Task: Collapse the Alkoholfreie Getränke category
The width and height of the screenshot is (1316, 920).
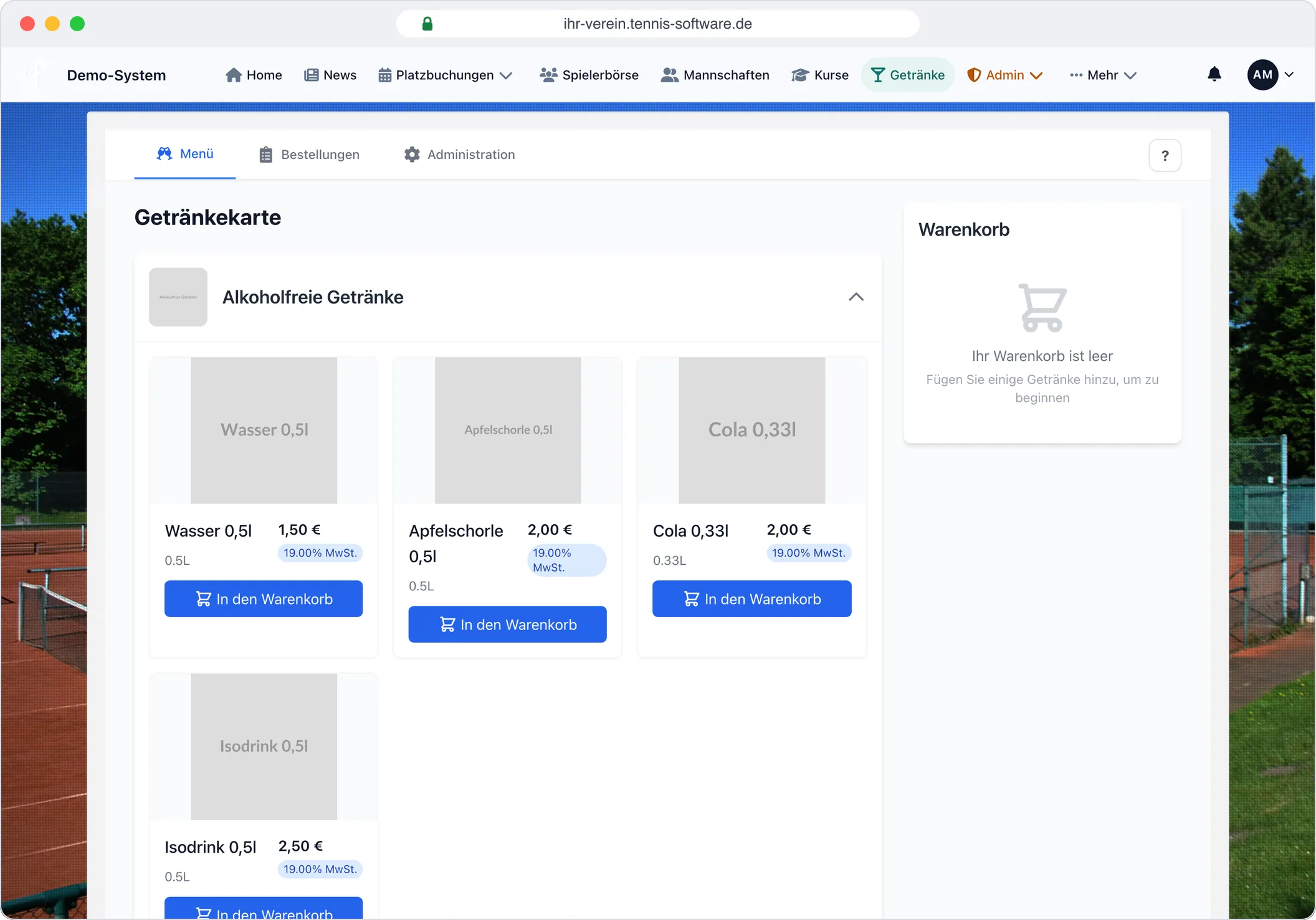Action: point(856,297)
